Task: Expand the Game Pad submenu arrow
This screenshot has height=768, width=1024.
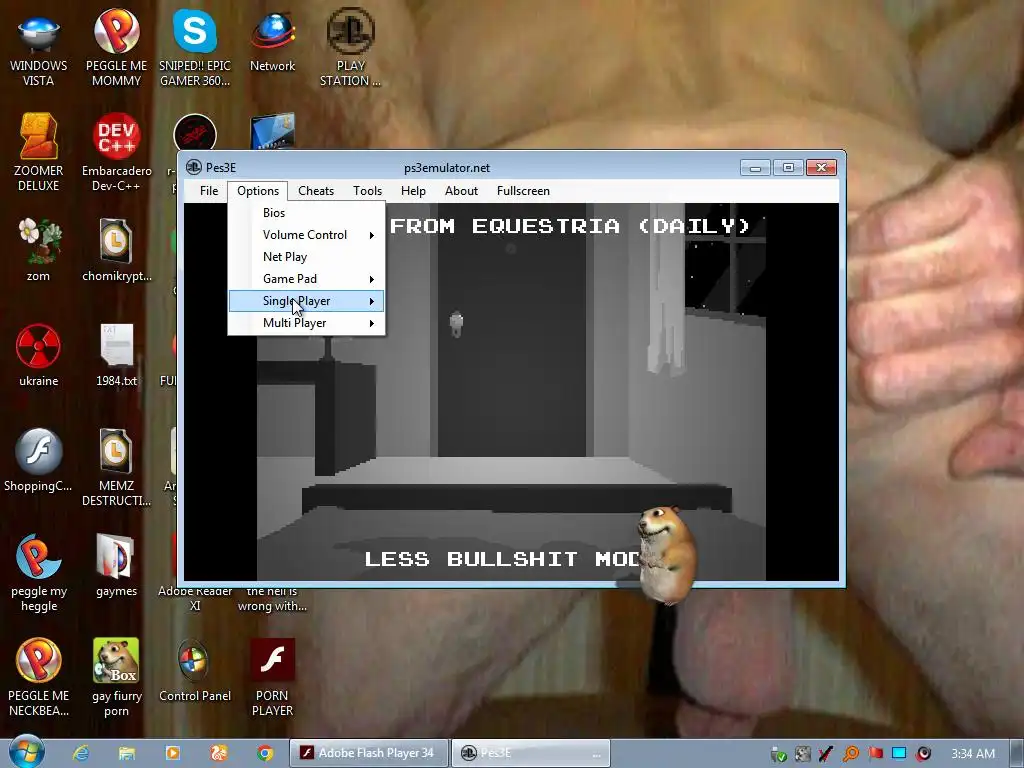Action: 372,279
